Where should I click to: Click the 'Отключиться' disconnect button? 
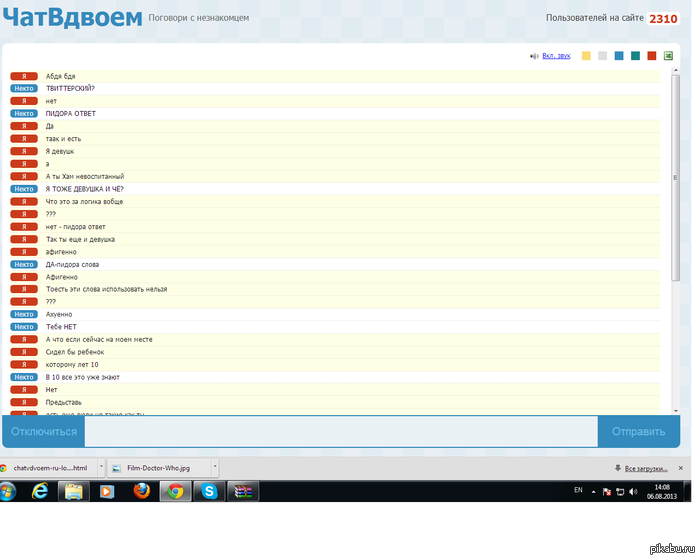coord(44,431)
